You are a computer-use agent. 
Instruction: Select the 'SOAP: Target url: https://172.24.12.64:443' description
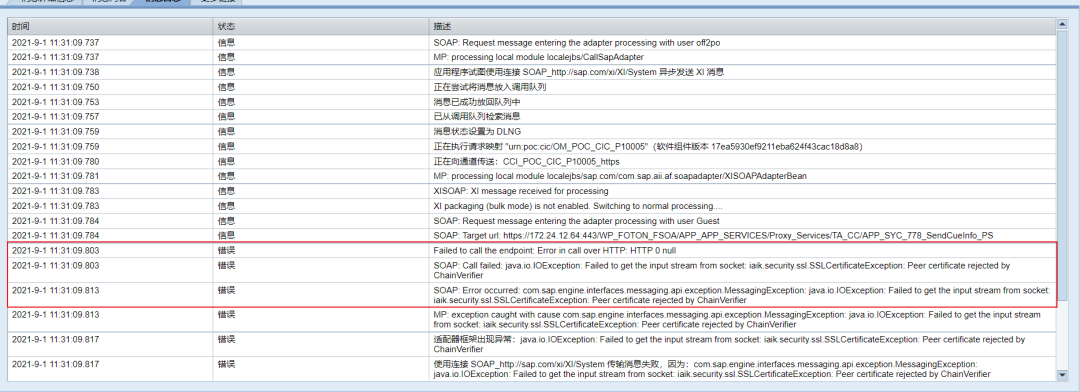(713, 236)
